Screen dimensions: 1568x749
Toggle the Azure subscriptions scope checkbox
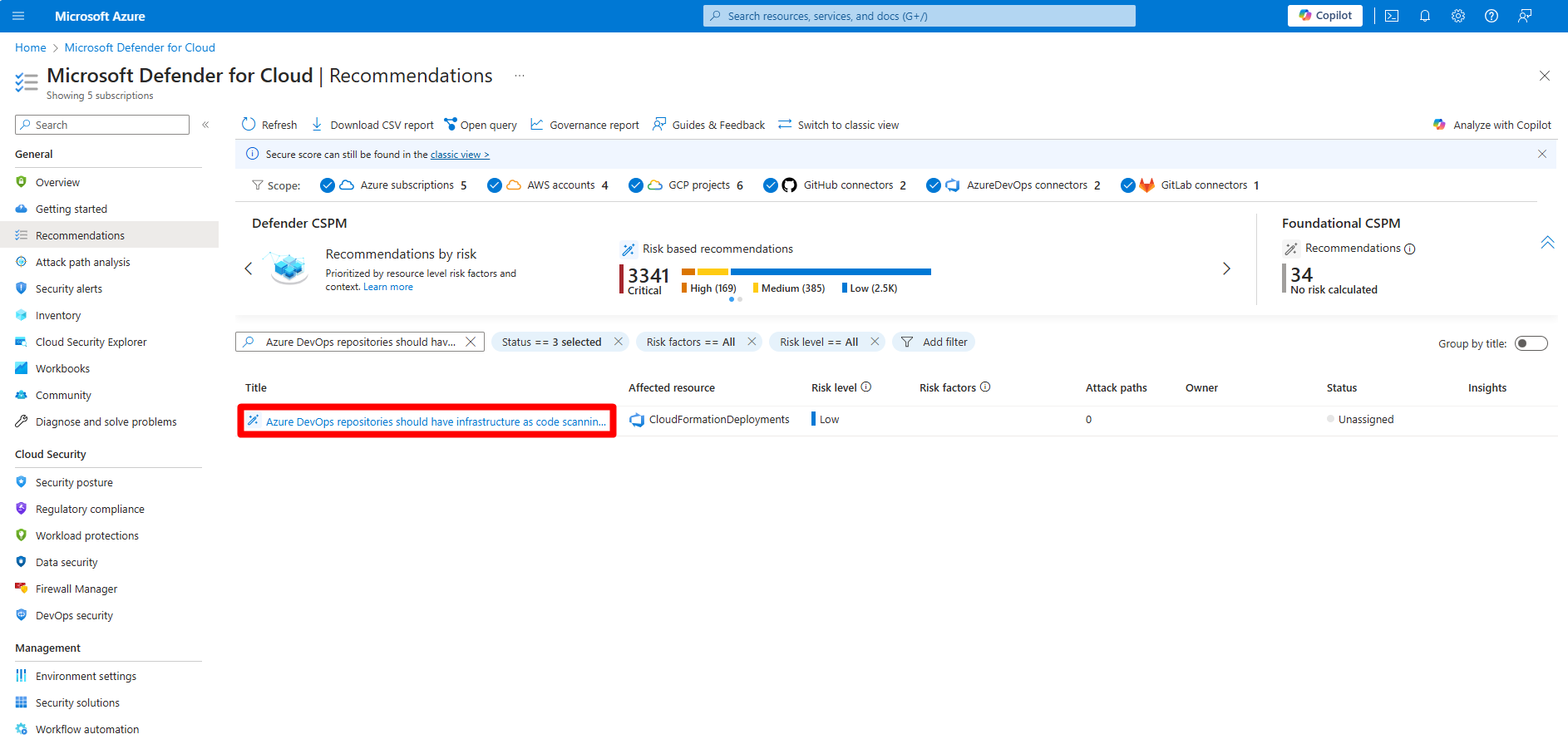point(328,185)
